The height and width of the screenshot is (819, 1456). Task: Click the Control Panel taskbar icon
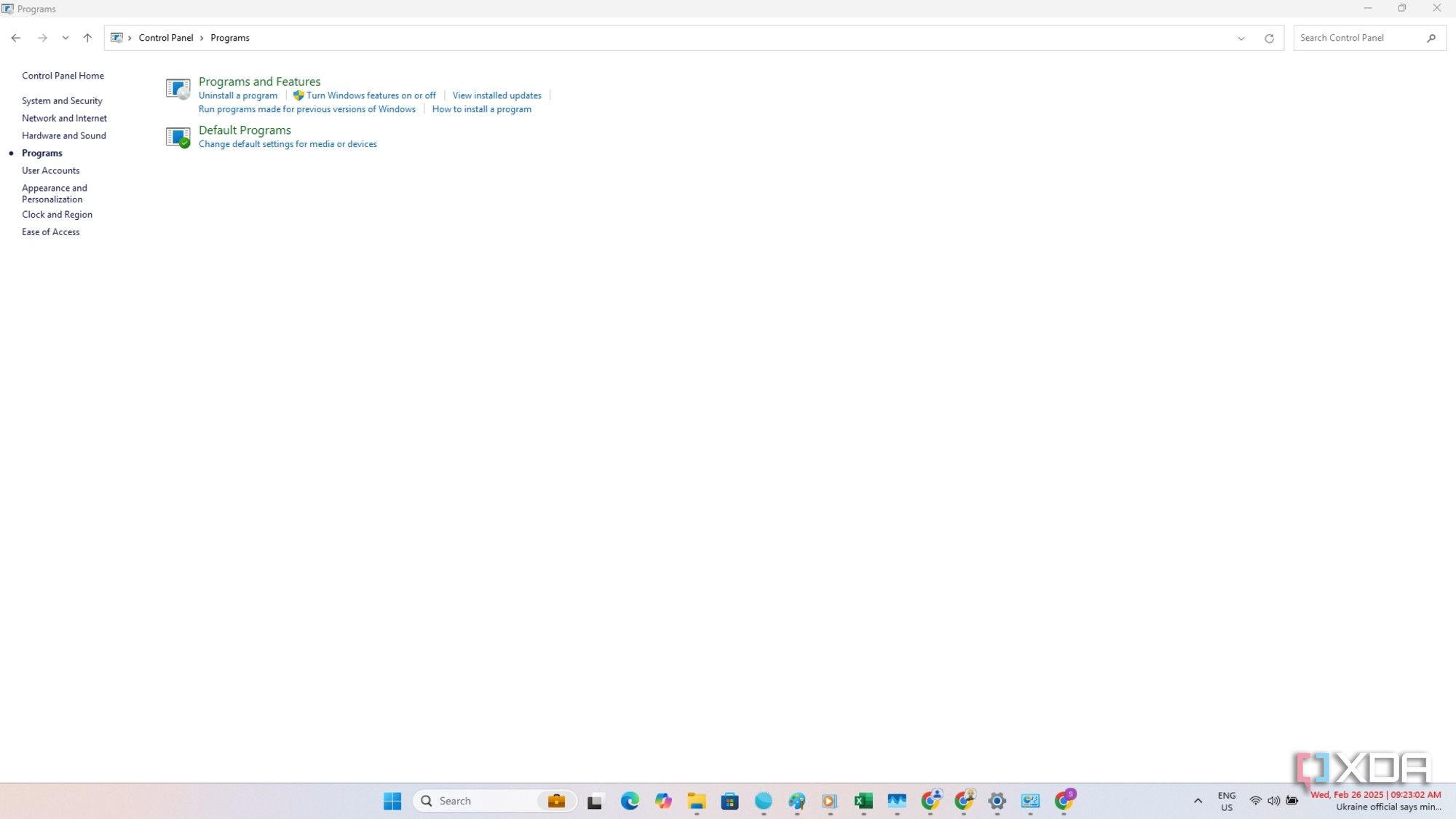[1031, 801]
